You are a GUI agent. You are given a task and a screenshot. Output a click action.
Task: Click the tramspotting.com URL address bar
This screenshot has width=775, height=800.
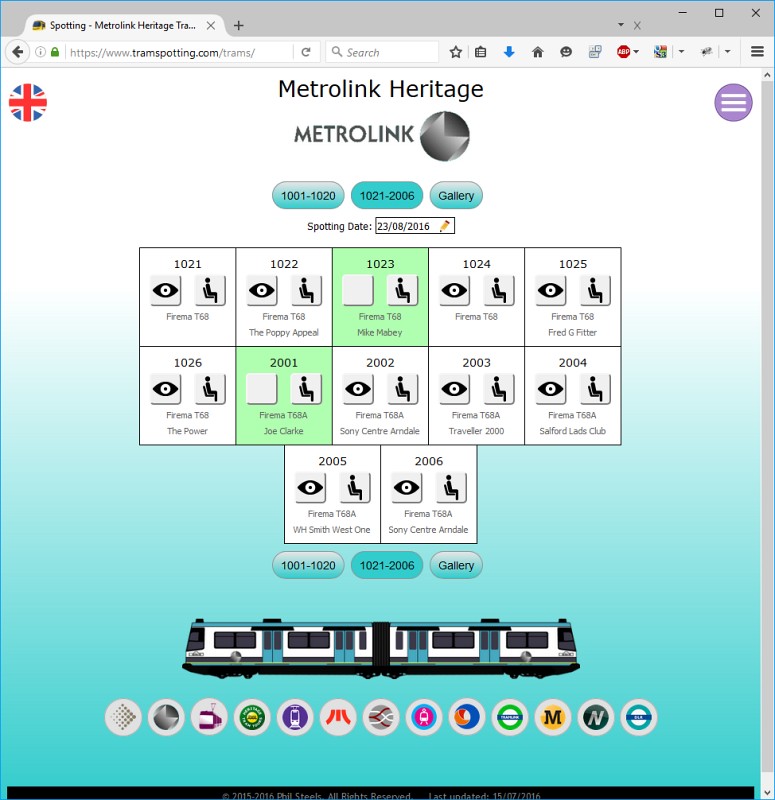pyautogui.click(x=179, y=52)
